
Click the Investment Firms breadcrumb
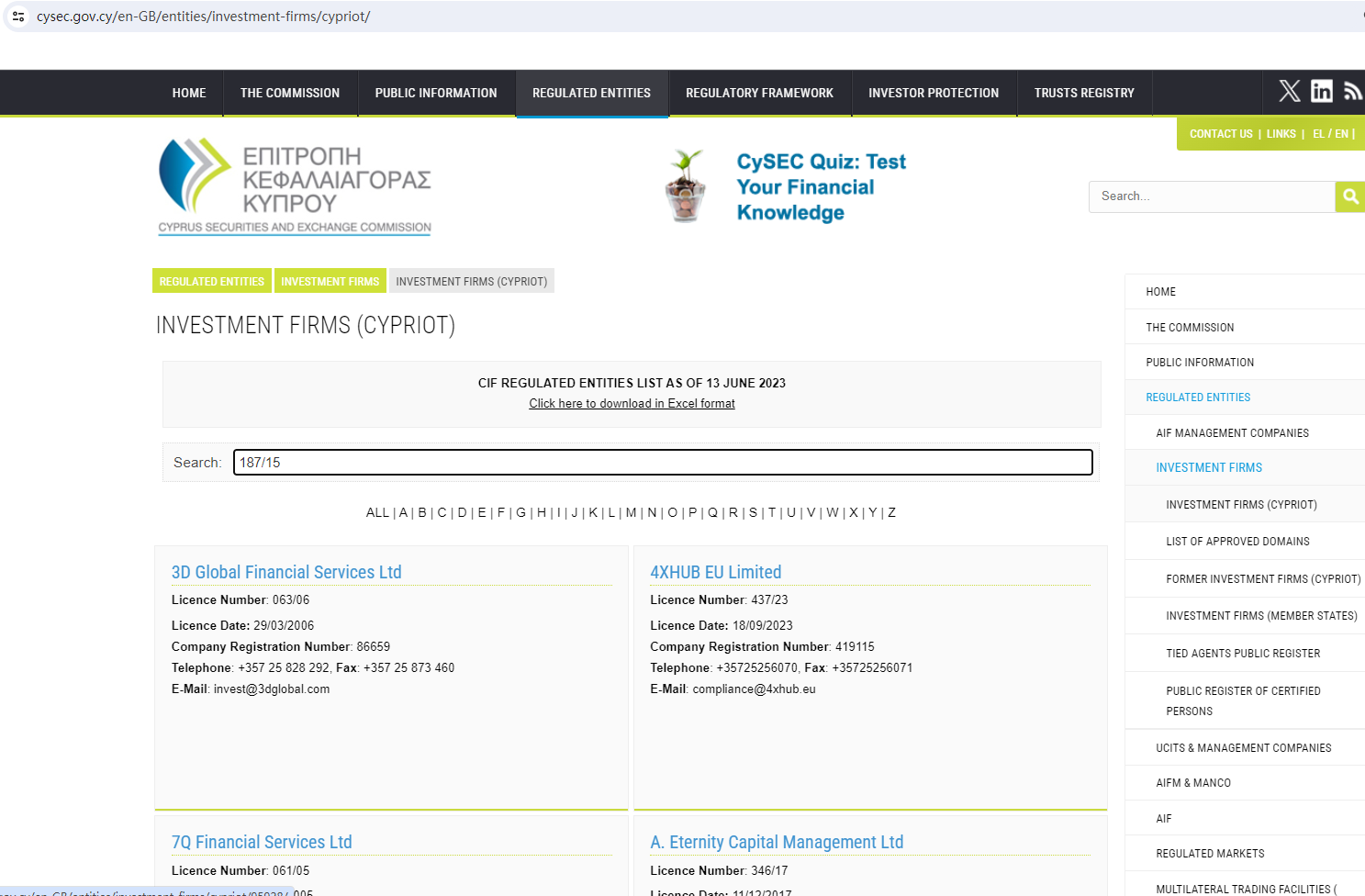pyautogui.click(x=330, y=282)
